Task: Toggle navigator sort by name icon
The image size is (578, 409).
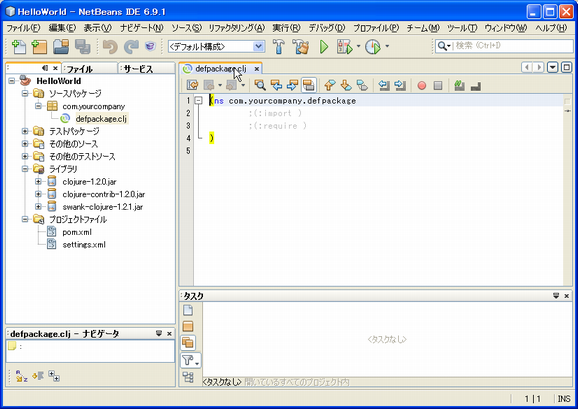Action: click(22, 376)
